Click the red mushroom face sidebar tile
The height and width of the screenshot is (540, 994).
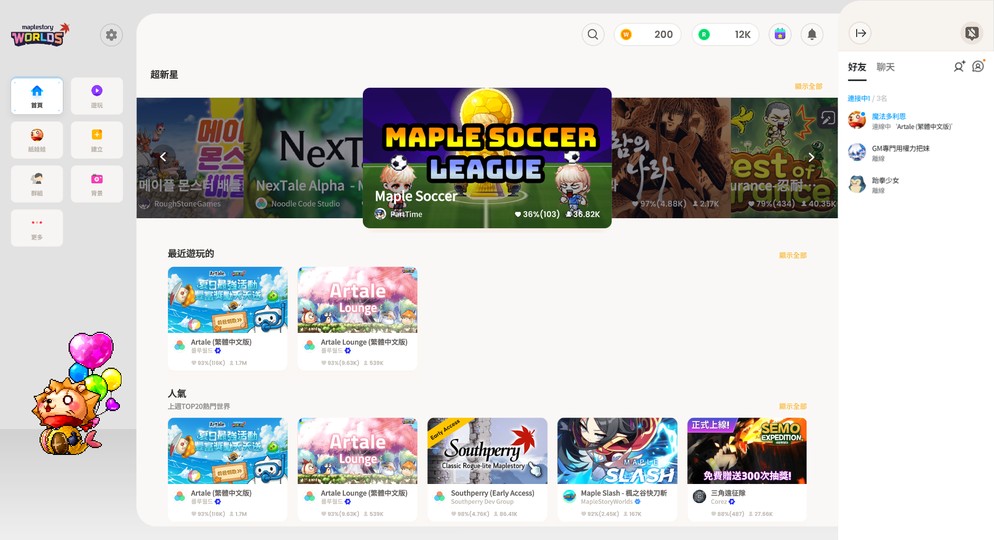[x=37, y=140]
